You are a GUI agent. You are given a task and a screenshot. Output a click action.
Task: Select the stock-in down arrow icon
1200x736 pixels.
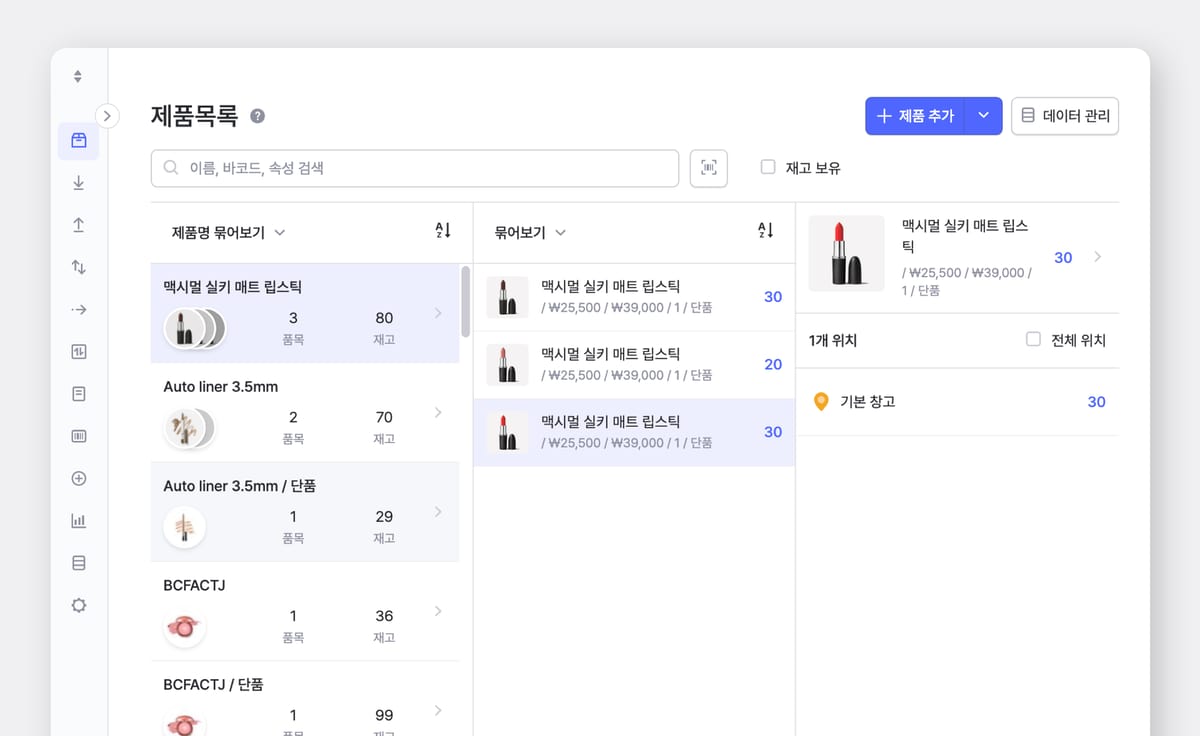78,183
